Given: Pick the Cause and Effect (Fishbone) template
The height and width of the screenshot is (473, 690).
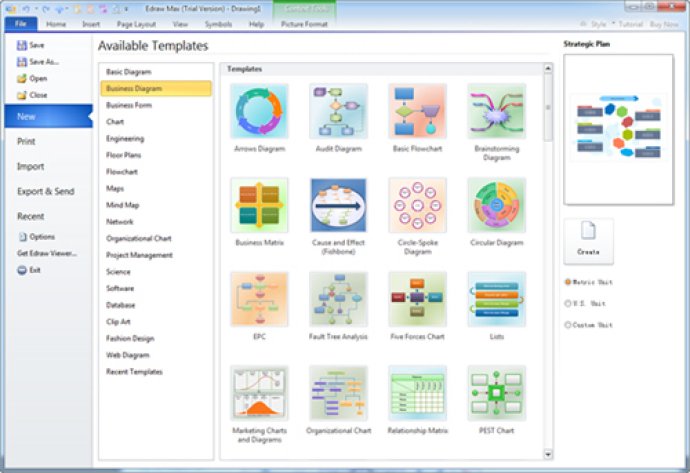Looking at the screenshot, I should point(338,216).
